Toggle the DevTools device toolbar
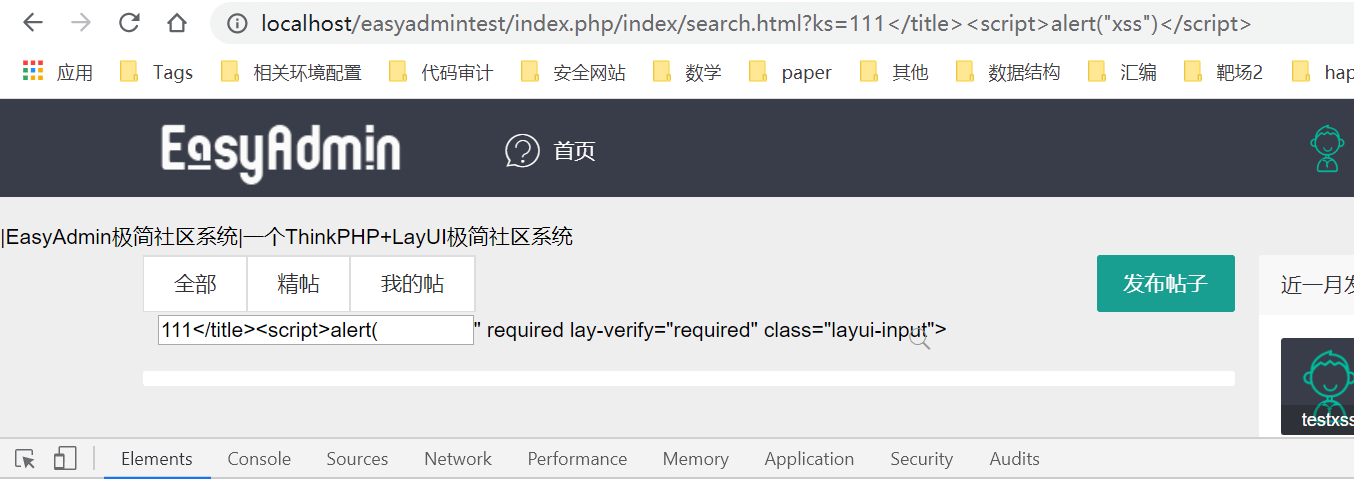Screen dimensions: 1354x483 coord(65,459)
